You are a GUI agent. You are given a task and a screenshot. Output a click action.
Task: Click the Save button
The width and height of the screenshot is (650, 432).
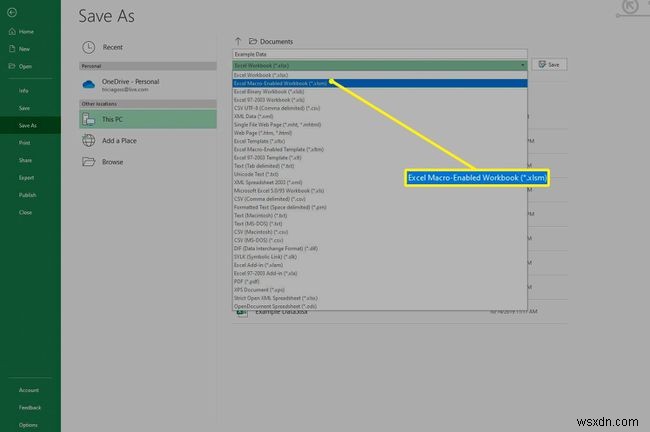coord(549,65)
